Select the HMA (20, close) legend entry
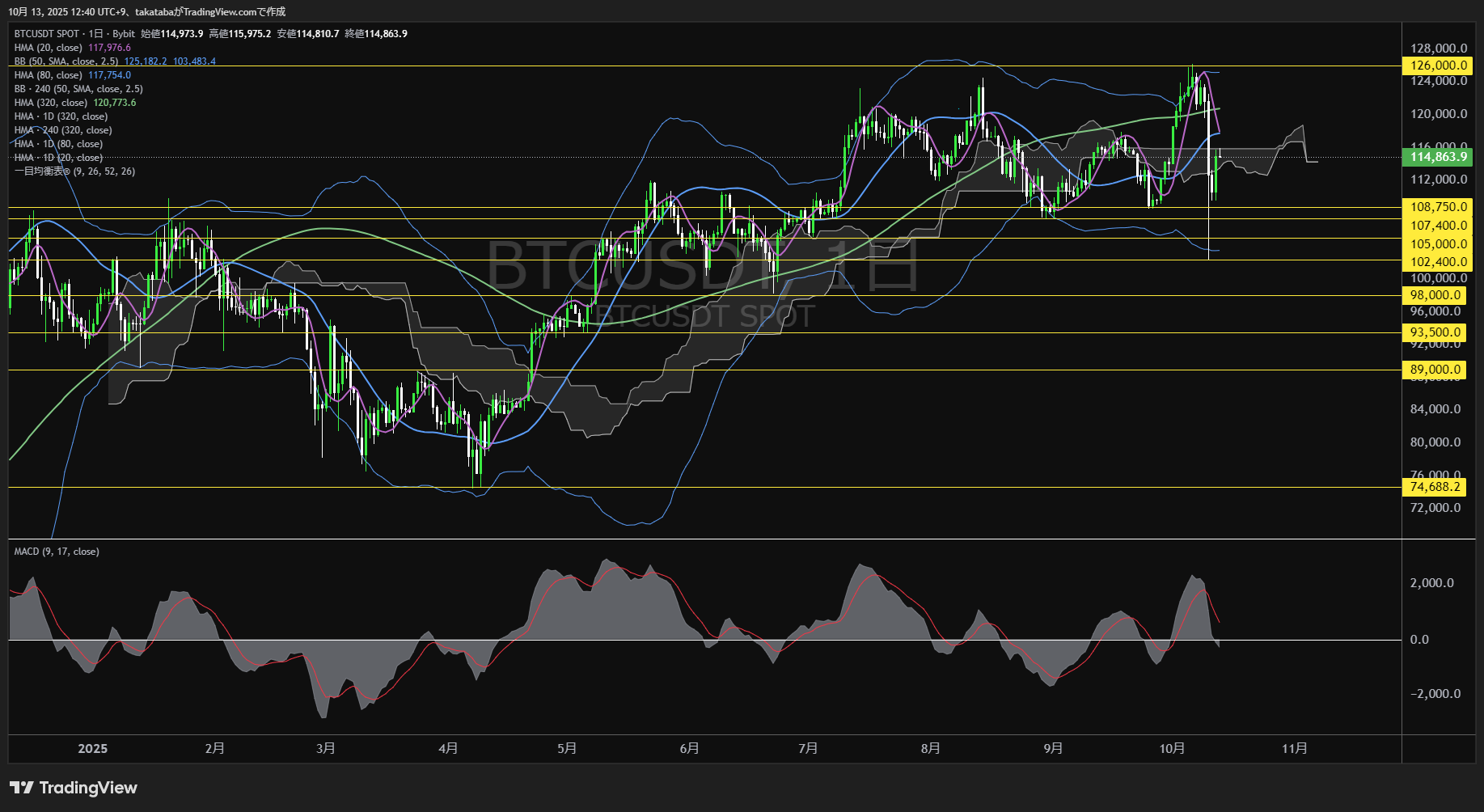 coord(48,48)
